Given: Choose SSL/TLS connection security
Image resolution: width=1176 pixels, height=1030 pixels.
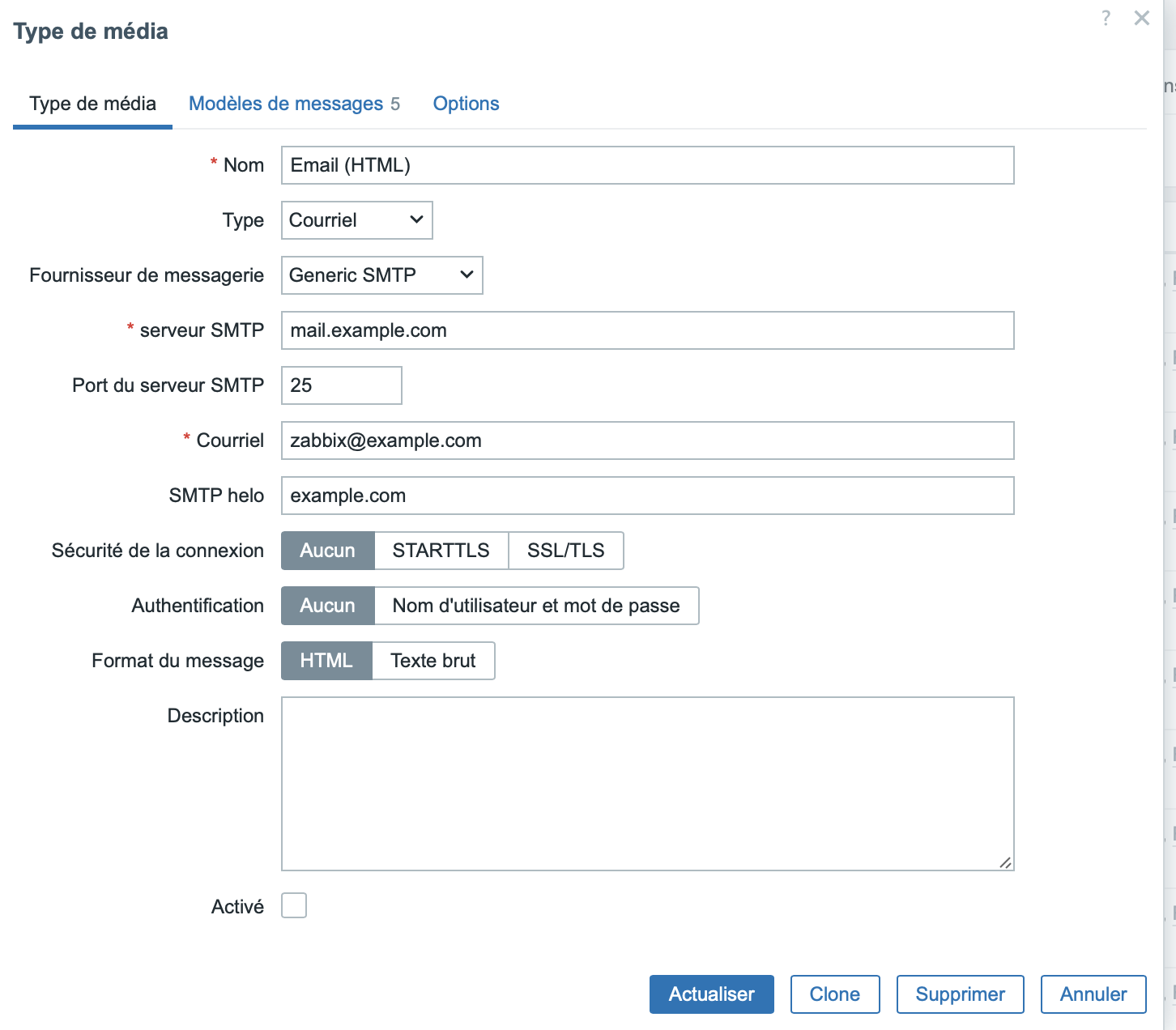Looking at the screenshot, I should (x=565, y=551).
